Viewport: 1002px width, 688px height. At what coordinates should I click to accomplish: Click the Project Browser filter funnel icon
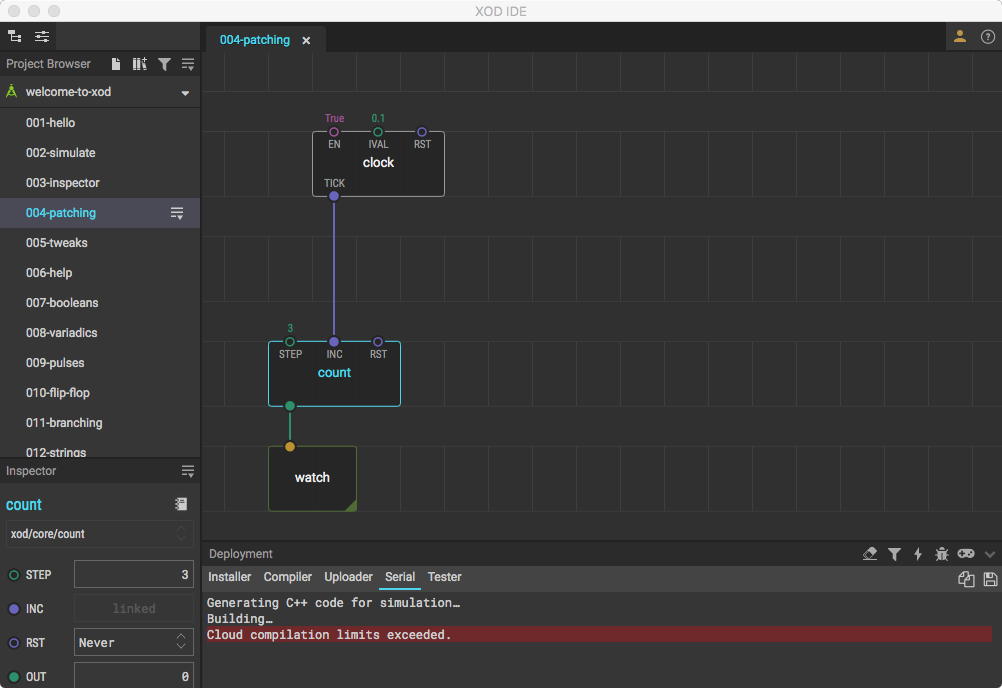click(x=164, y=64)
